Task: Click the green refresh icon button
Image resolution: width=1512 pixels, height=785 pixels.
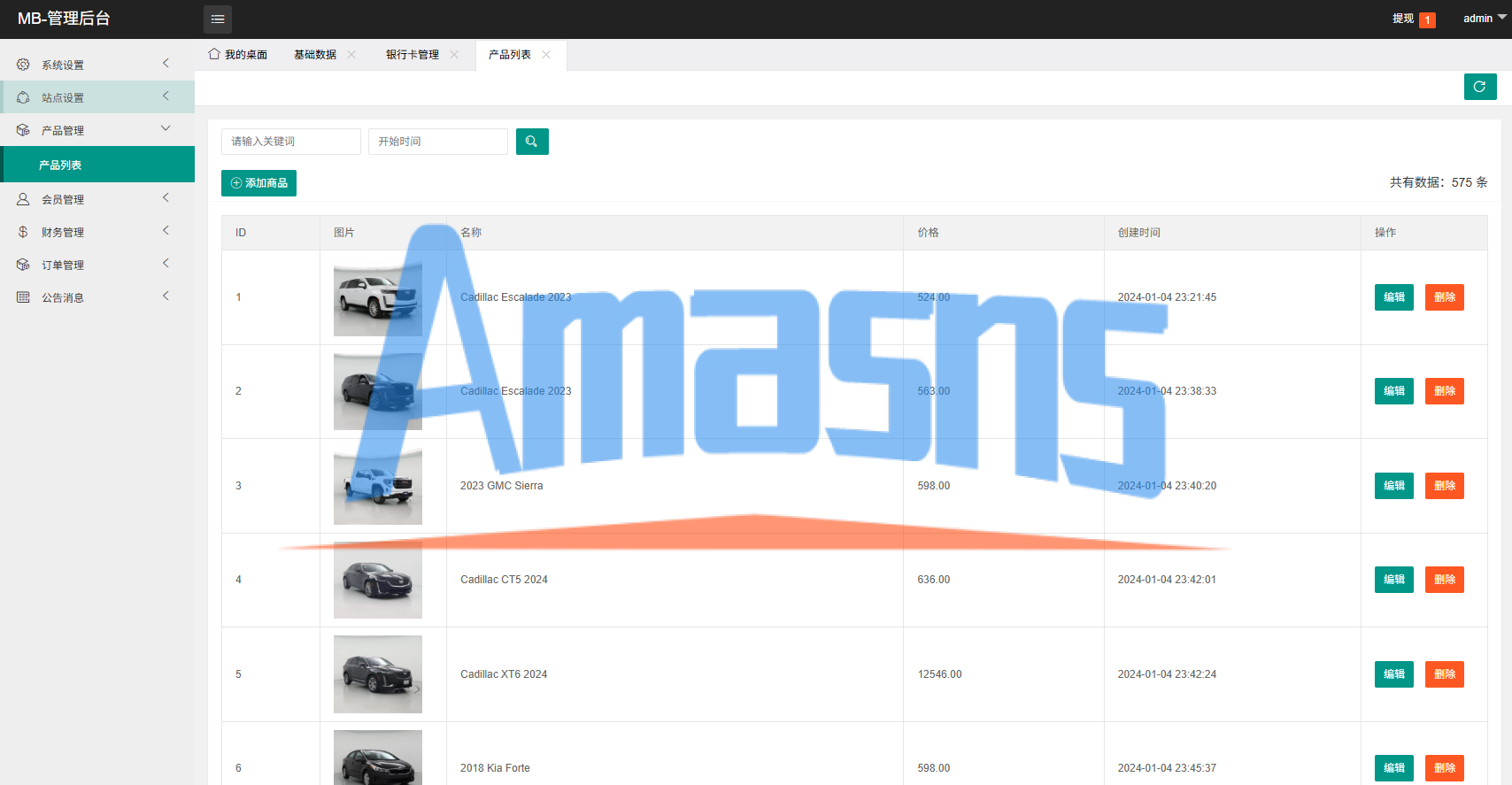Action: (x=1479, y=87)
